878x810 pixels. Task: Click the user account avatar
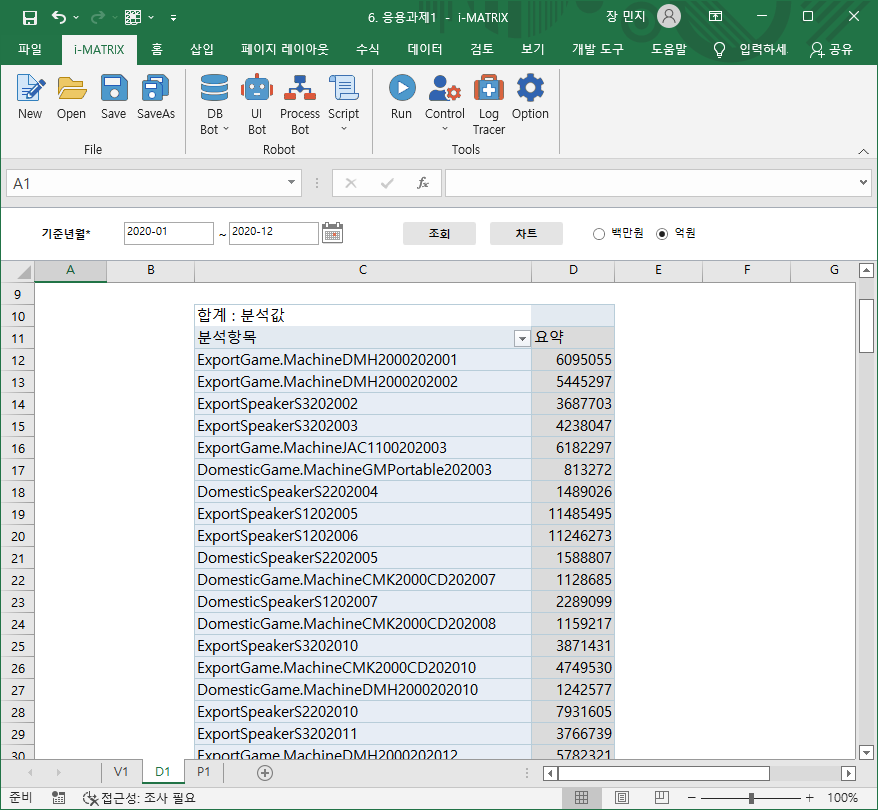pos(669,16)
